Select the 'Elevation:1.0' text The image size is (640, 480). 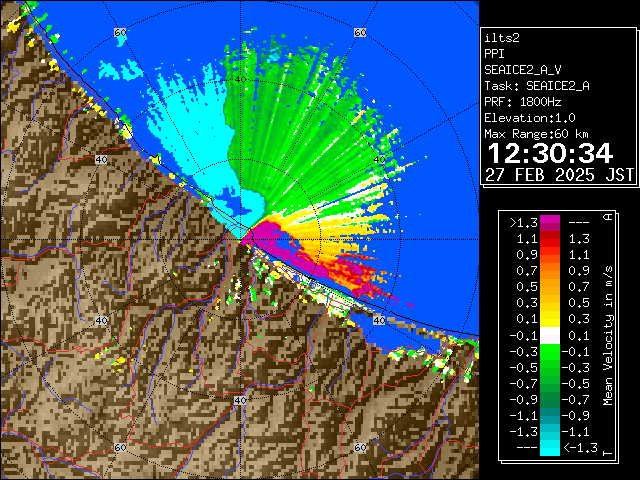530,118
